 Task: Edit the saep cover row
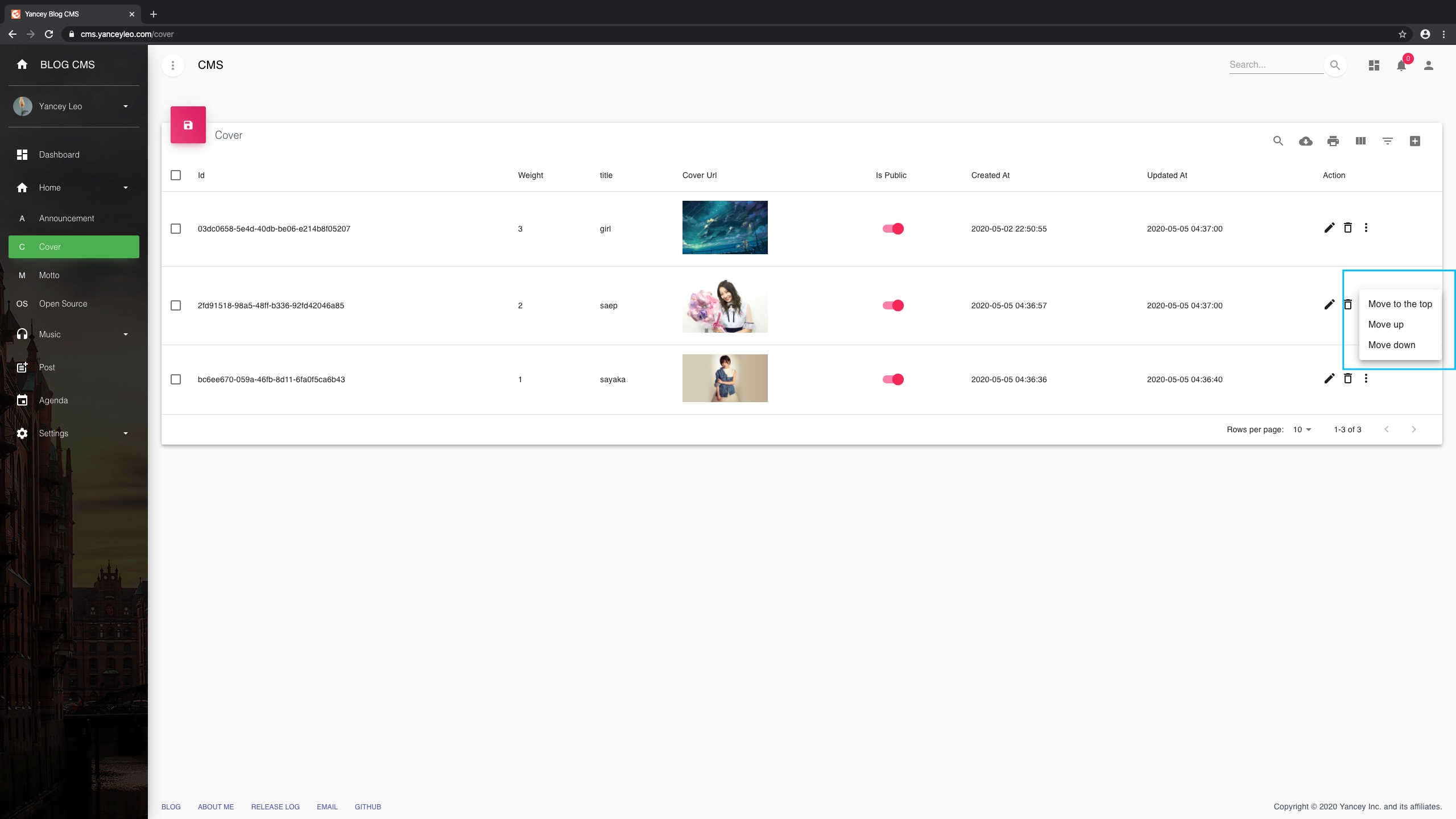1329,305
